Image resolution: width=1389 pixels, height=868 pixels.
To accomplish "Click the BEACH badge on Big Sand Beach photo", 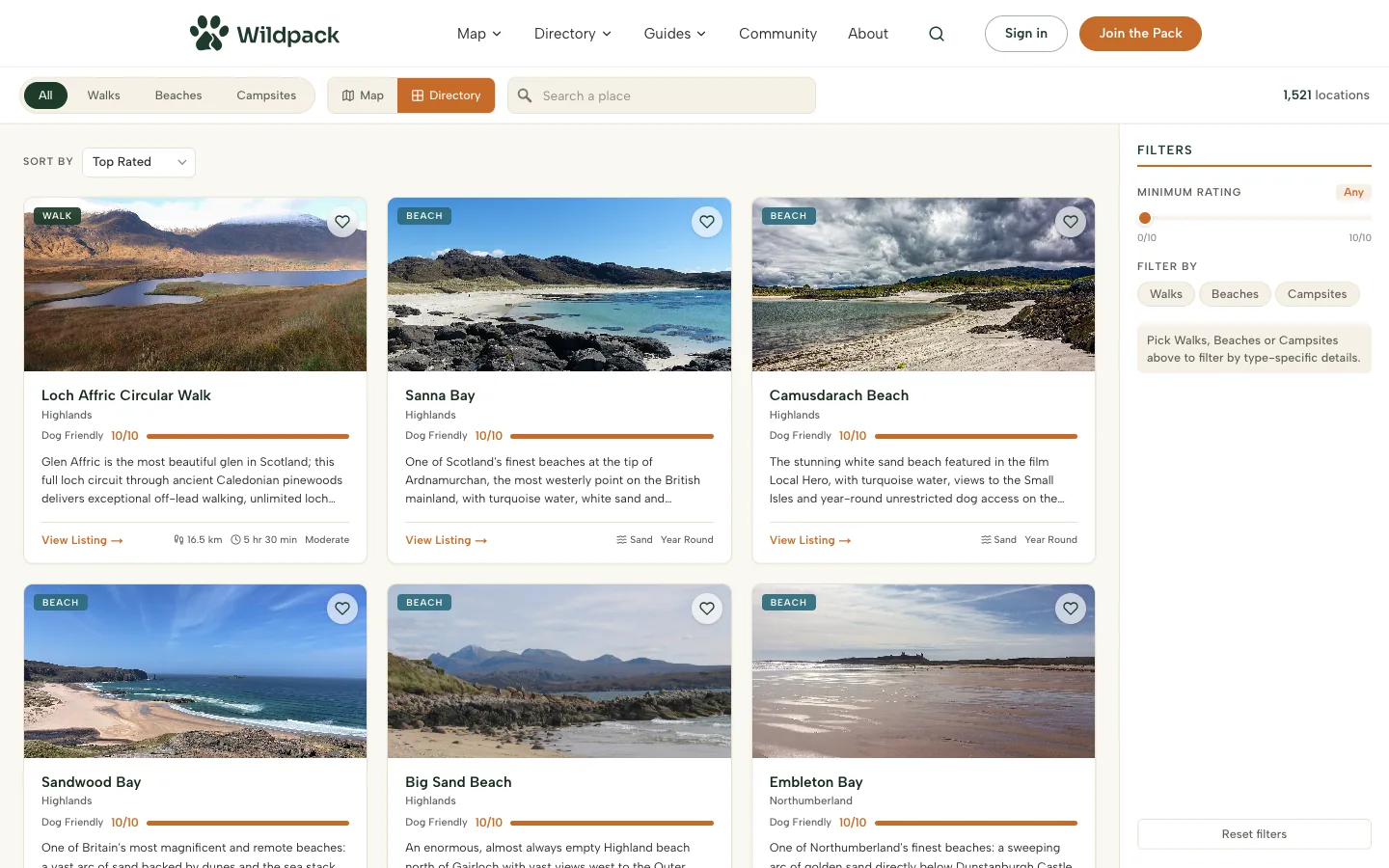I will click(x=424, y=603).
